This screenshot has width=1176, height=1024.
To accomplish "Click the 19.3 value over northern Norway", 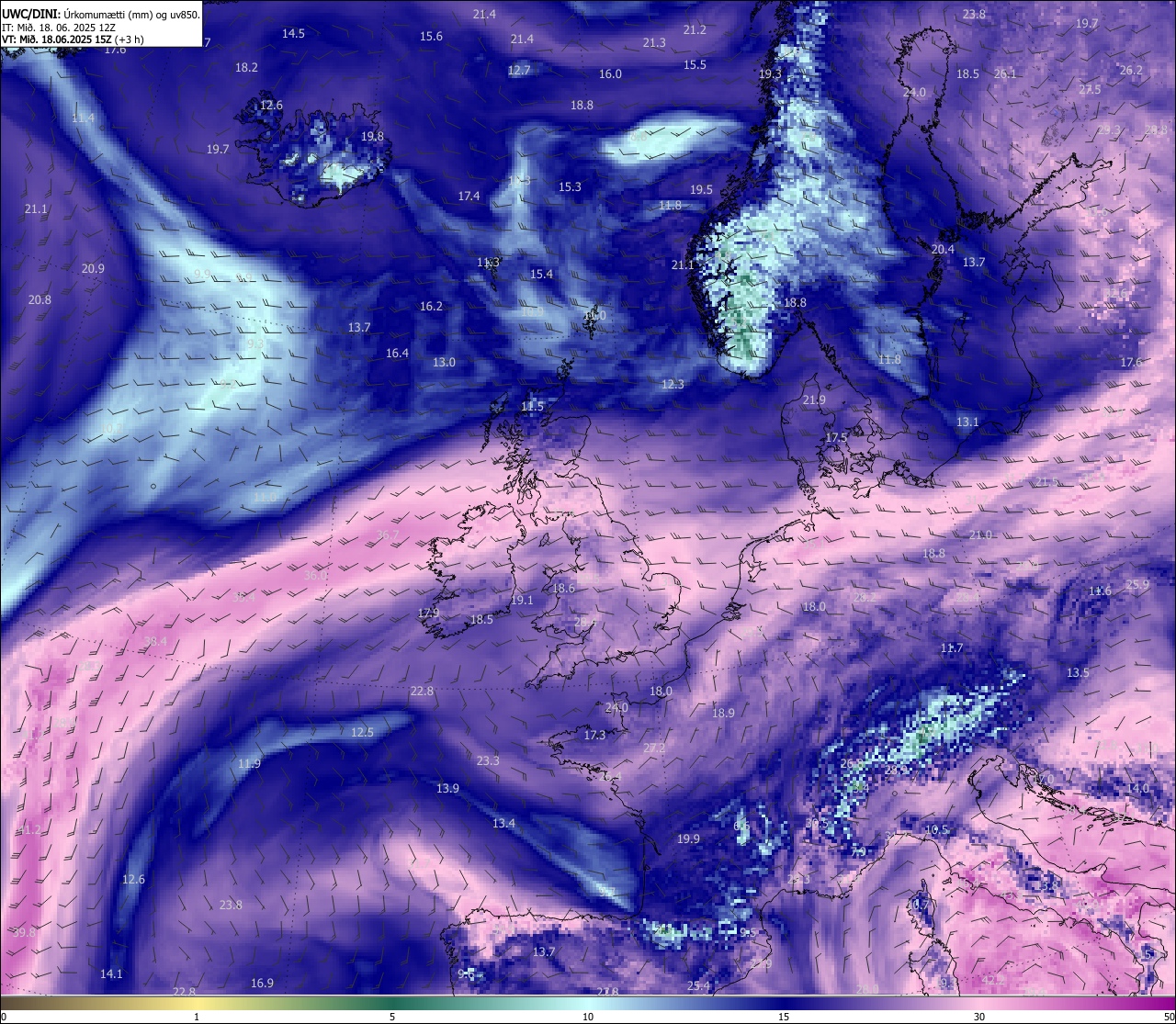I will (x=770, y=74).
